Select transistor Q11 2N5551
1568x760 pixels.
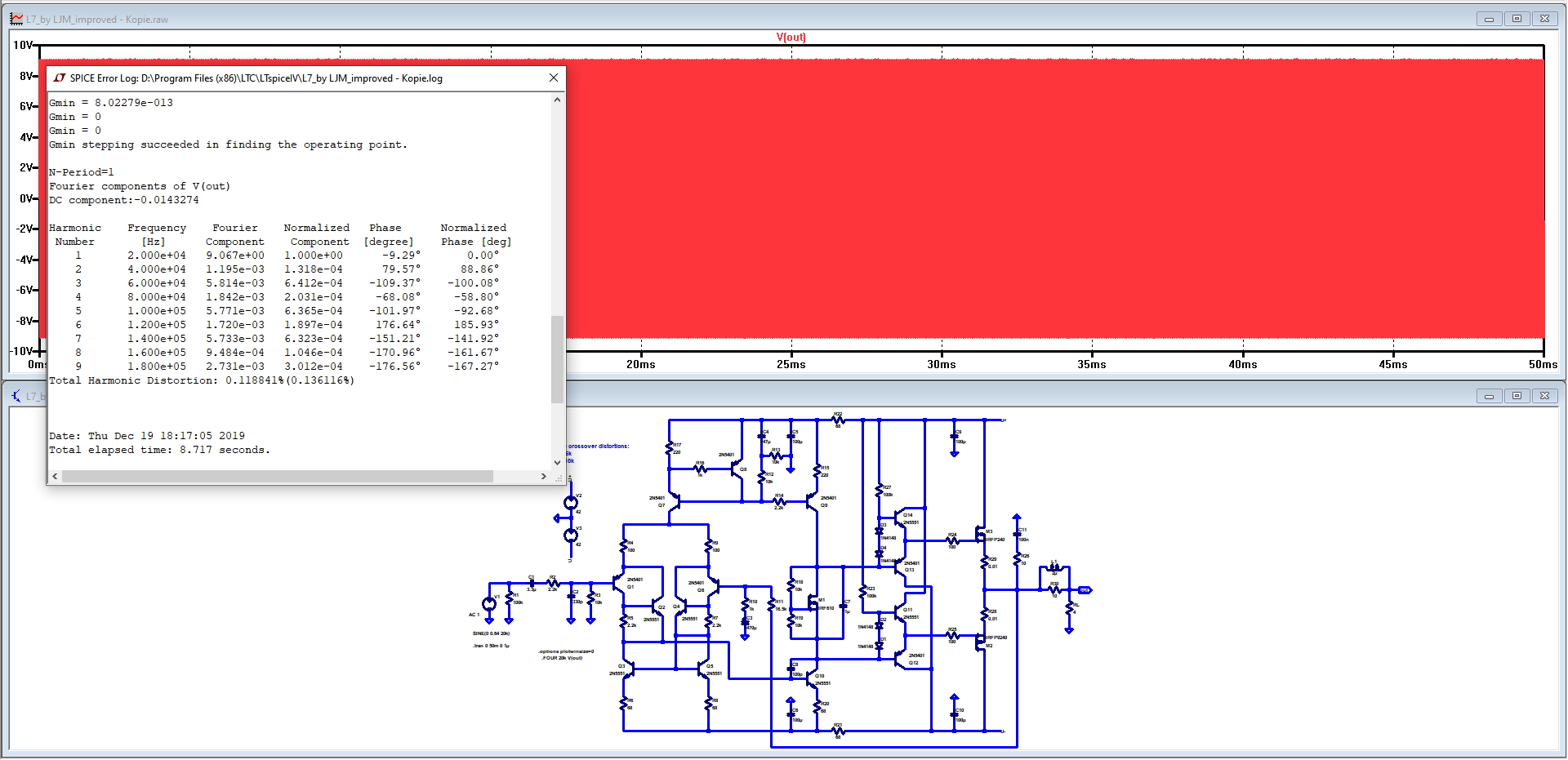coord(898,611)
